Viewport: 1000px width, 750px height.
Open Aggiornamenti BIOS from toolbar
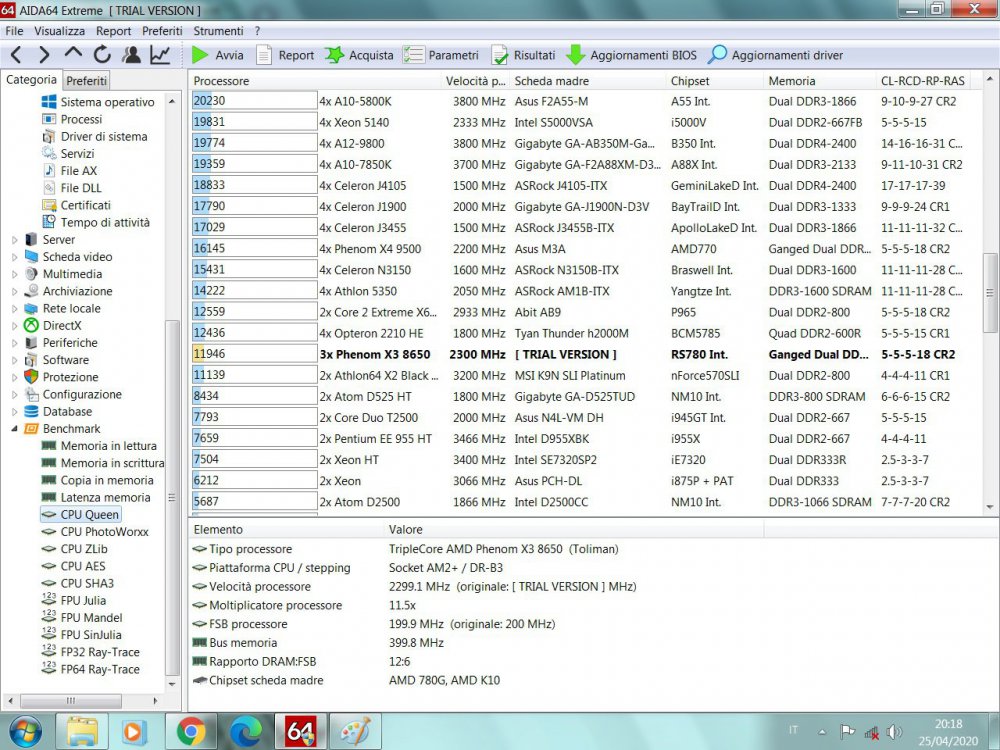(632, 55)
